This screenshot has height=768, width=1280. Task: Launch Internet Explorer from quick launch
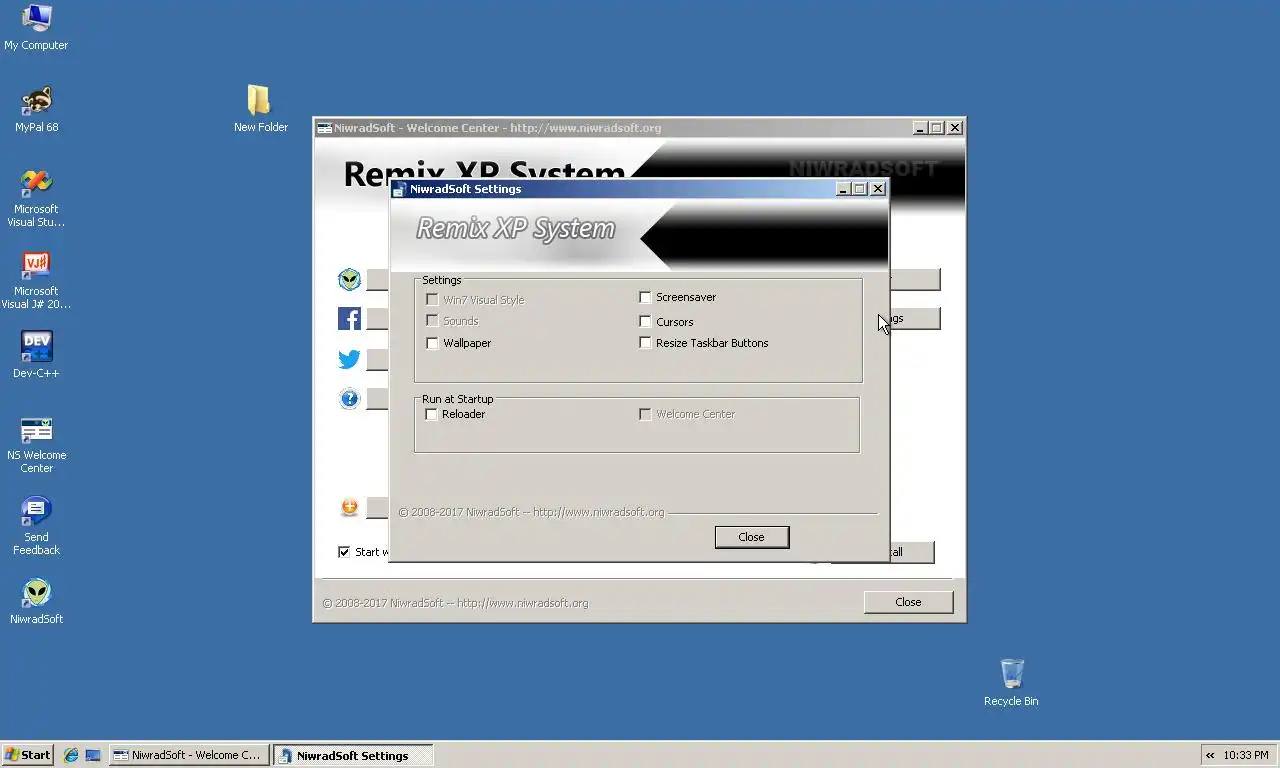(x=71, y=755)
